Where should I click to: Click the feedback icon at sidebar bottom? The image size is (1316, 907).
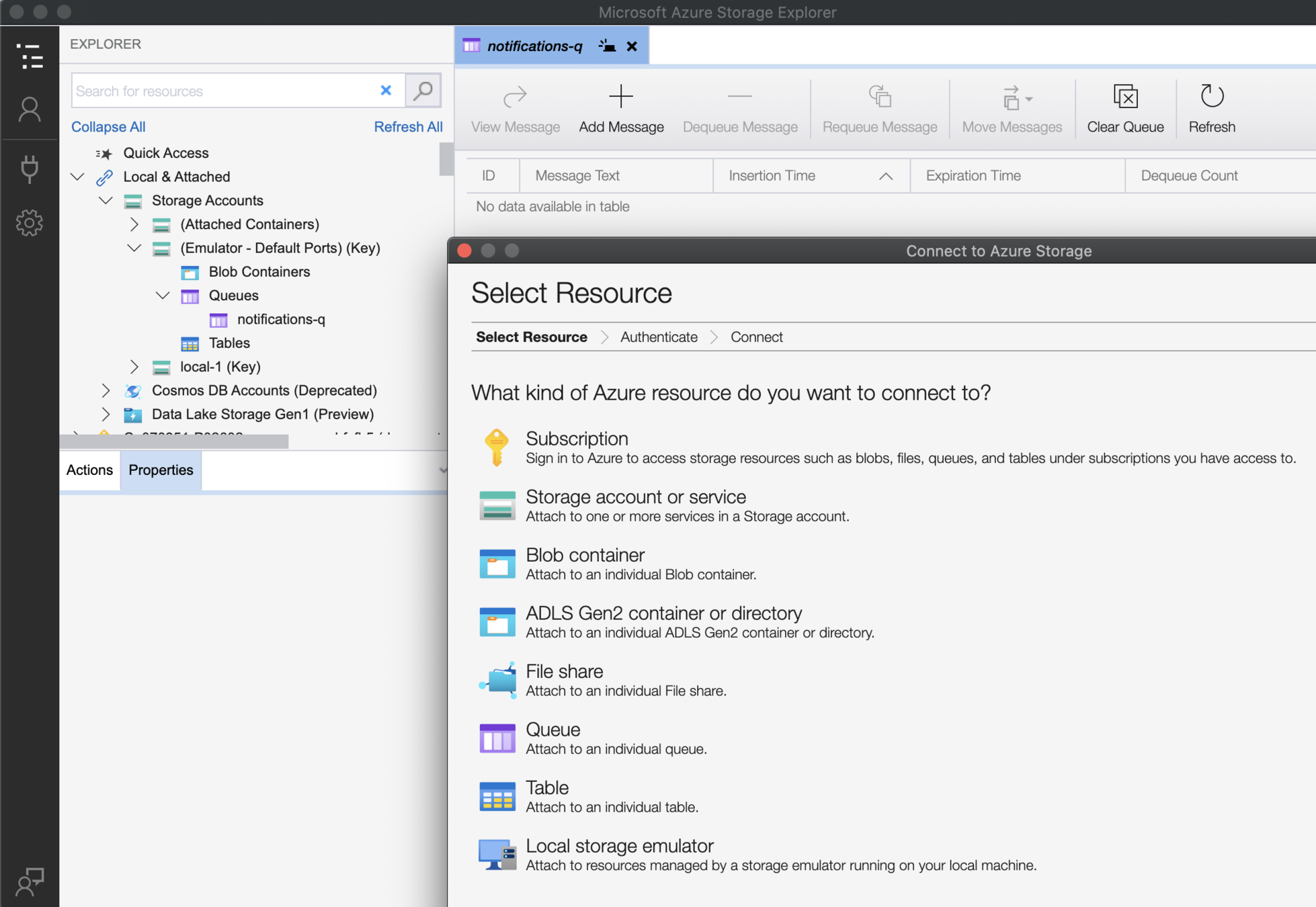point(30,881)
